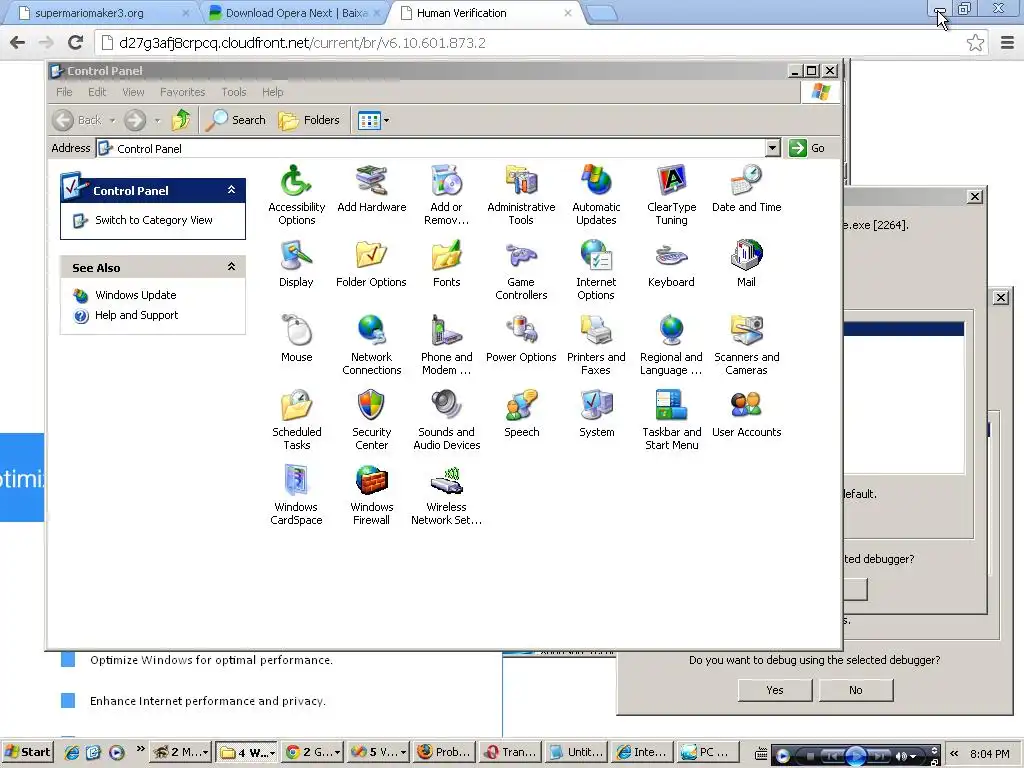Viewport: 1024px width, 768px height.
Task: Open Game Controllers applet
Action: (521, 270)
